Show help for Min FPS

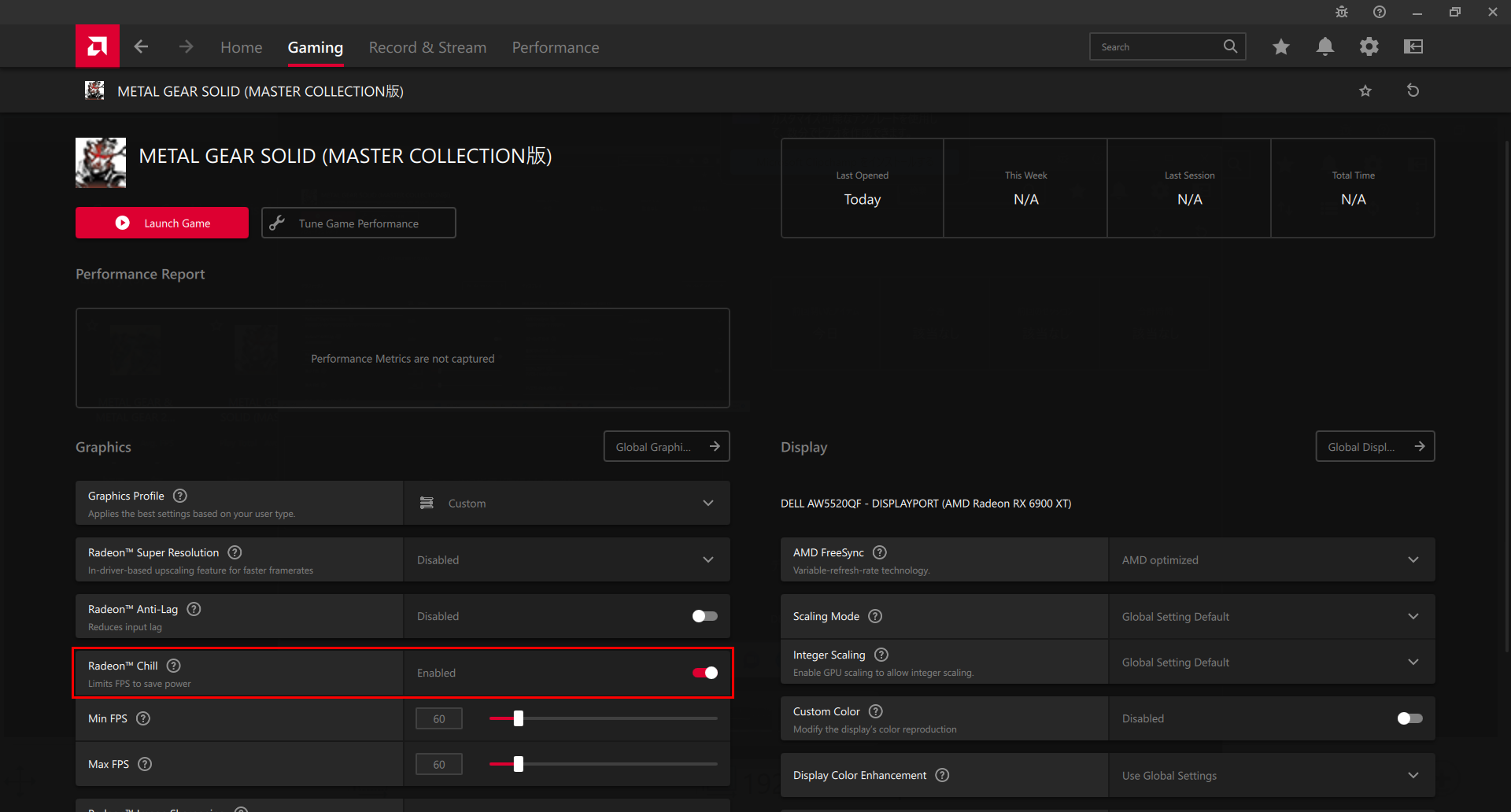coord(143,718)
